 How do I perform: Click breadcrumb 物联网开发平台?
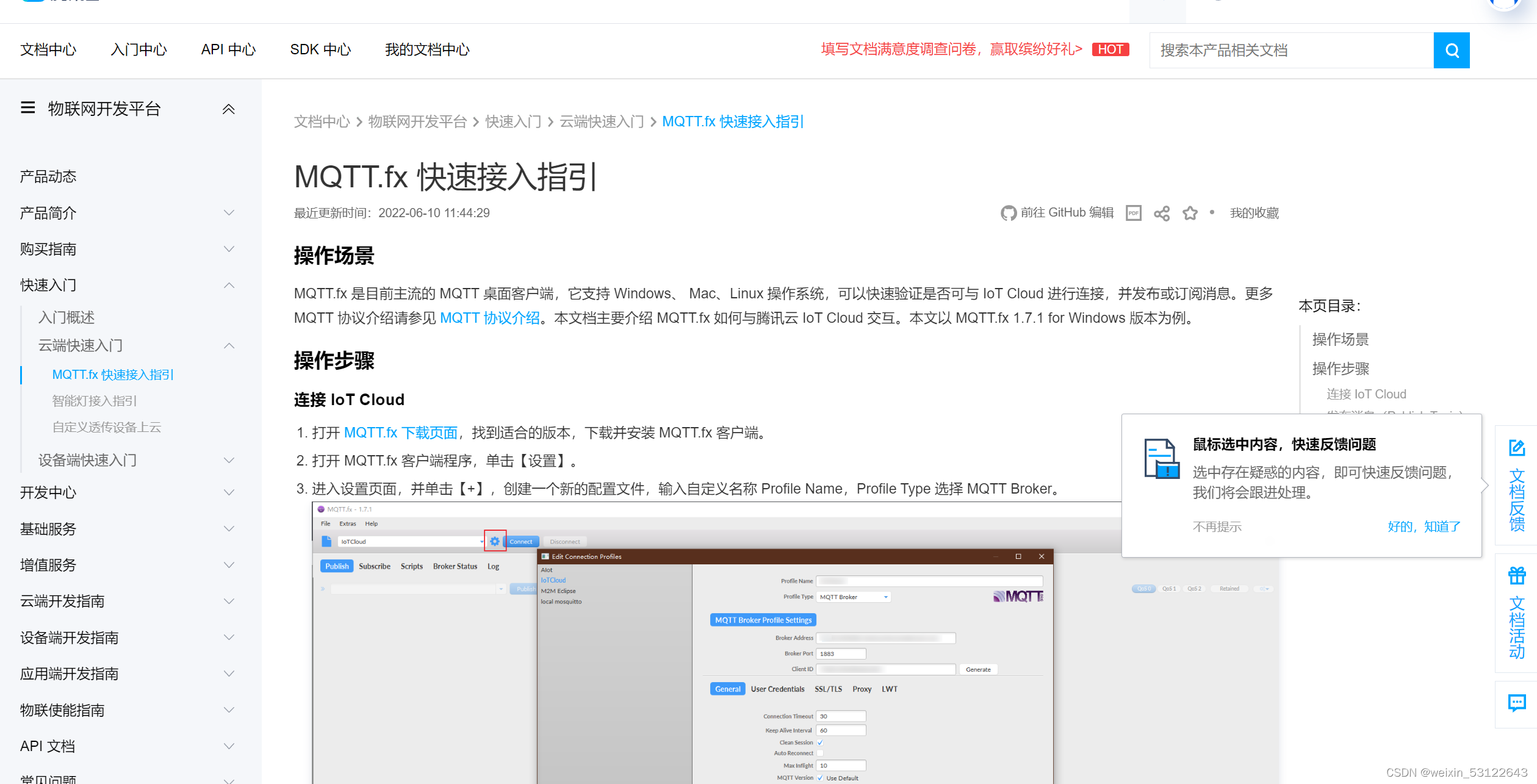[x=417, y=121]
